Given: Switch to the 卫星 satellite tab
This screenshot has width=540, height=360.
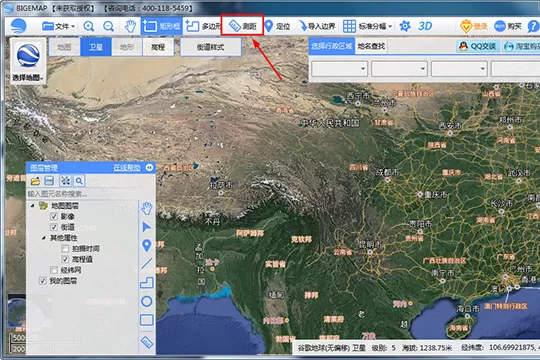Looking at the screenshot, I should click(x=96, y=47).
